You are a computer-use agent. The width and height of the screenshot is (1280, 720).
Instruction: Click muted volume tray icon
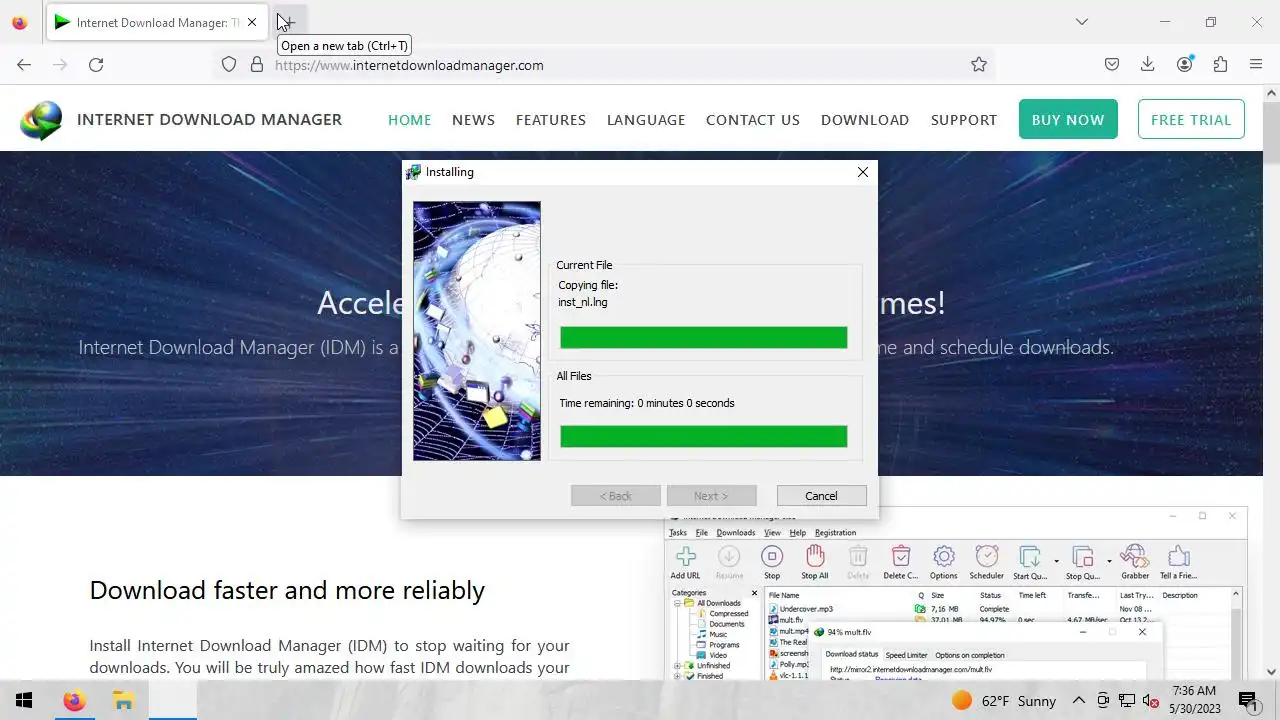(x=1151, y=701)
